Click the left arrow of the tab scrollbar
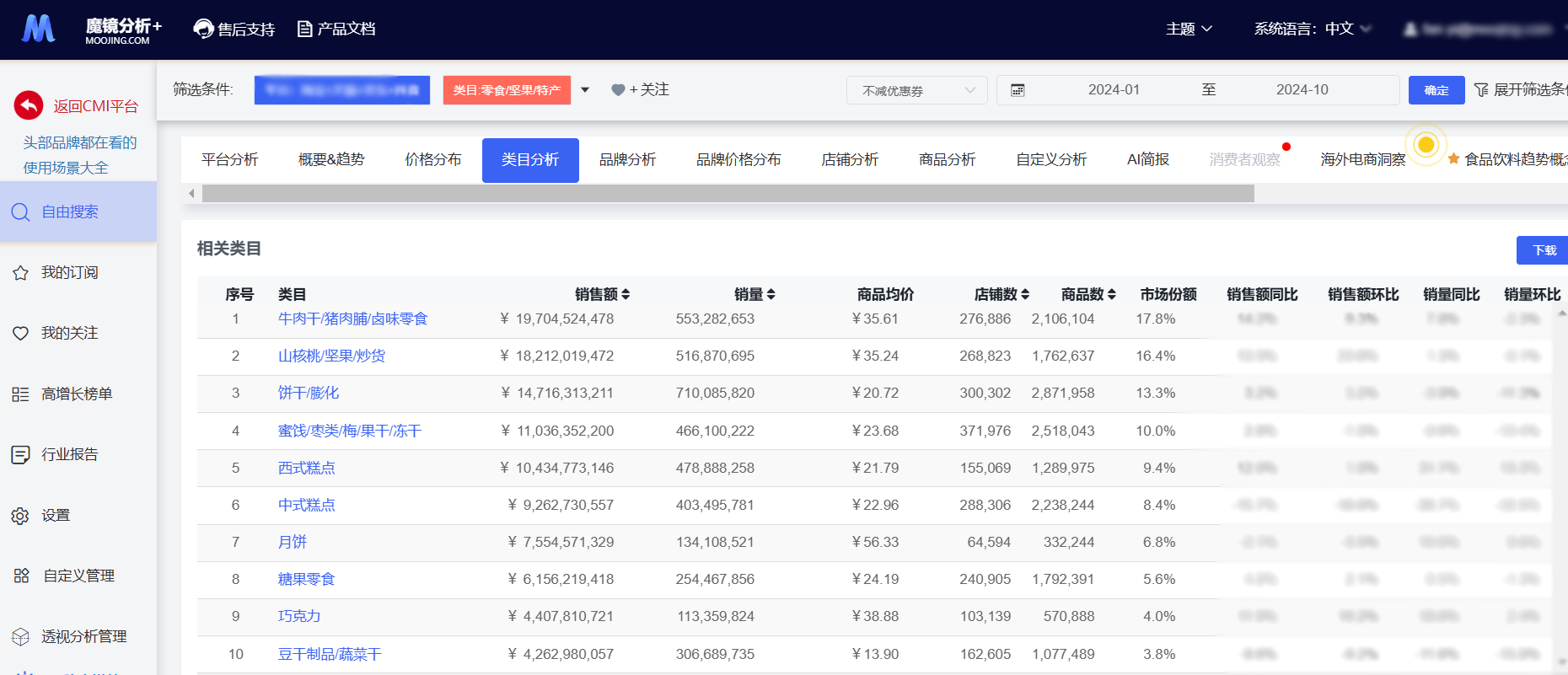The width and height of the screenshot is (1568, 675). point(191,194)
